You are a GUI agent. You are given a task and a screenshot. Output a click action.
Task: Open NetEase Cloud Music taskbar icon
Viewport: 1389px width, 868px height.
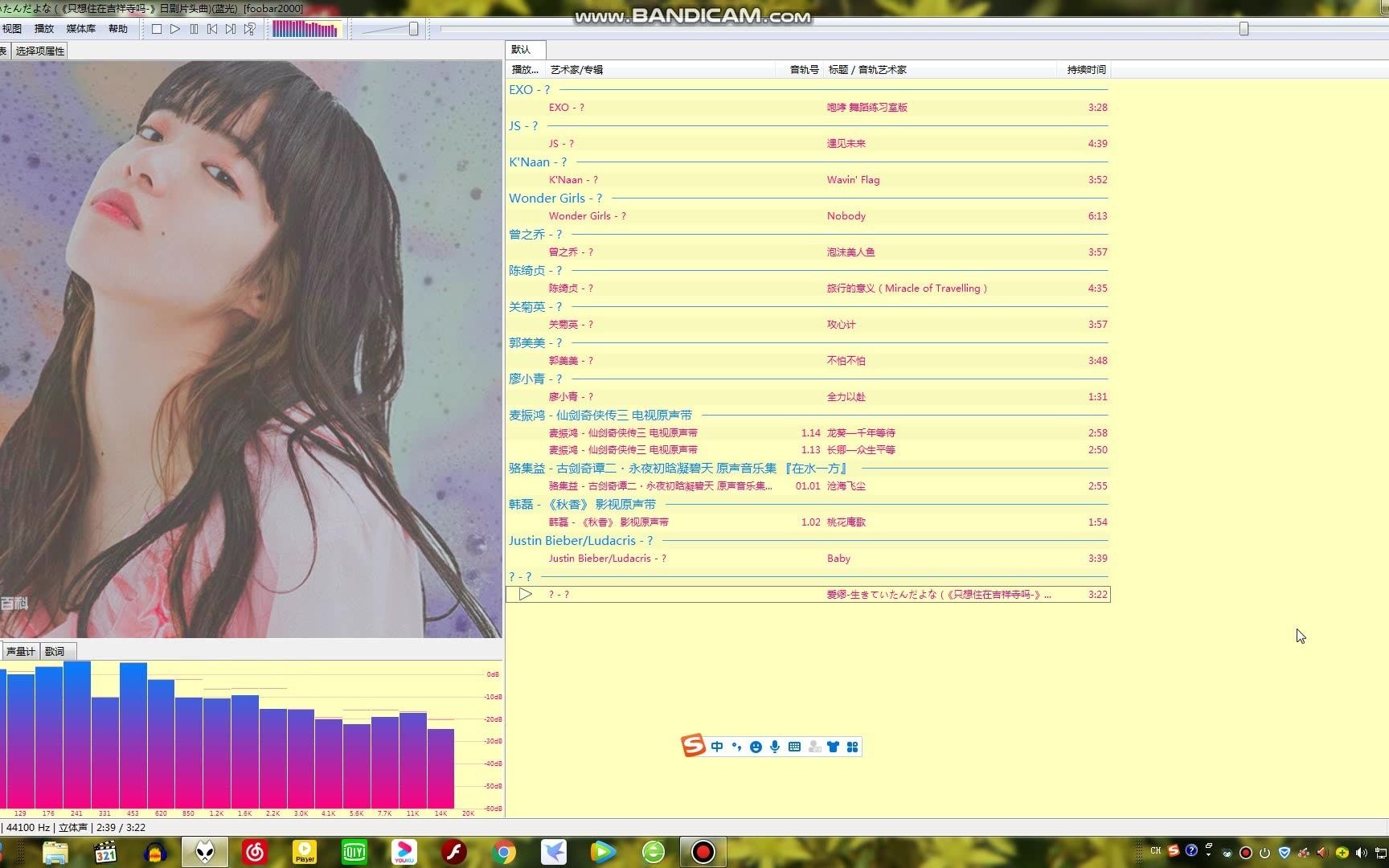(x=255, y=852)
